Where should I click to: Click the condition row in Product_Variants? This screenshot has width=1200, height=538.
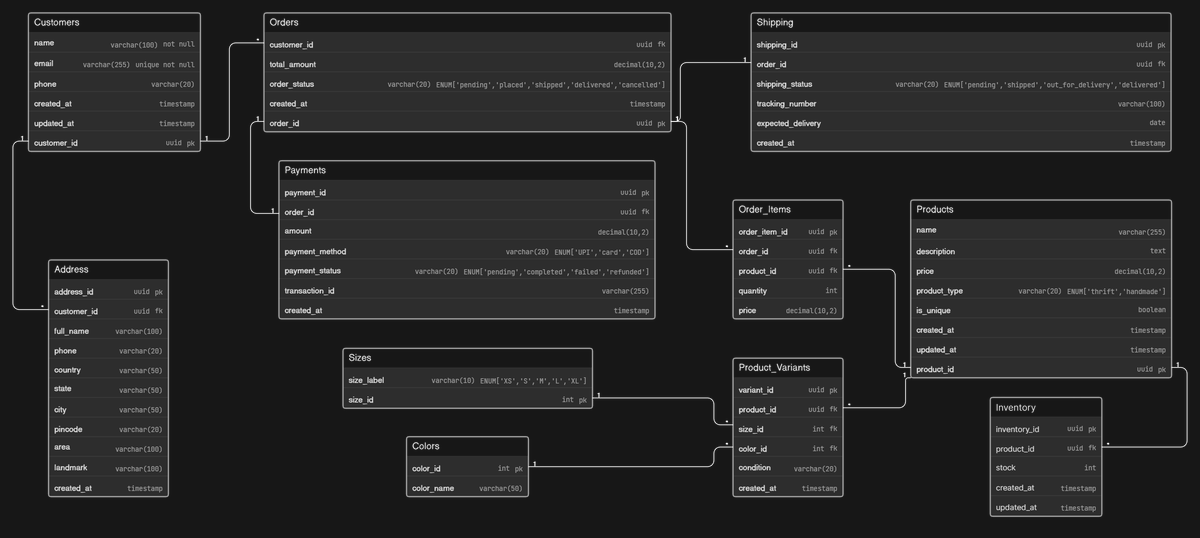788,468
